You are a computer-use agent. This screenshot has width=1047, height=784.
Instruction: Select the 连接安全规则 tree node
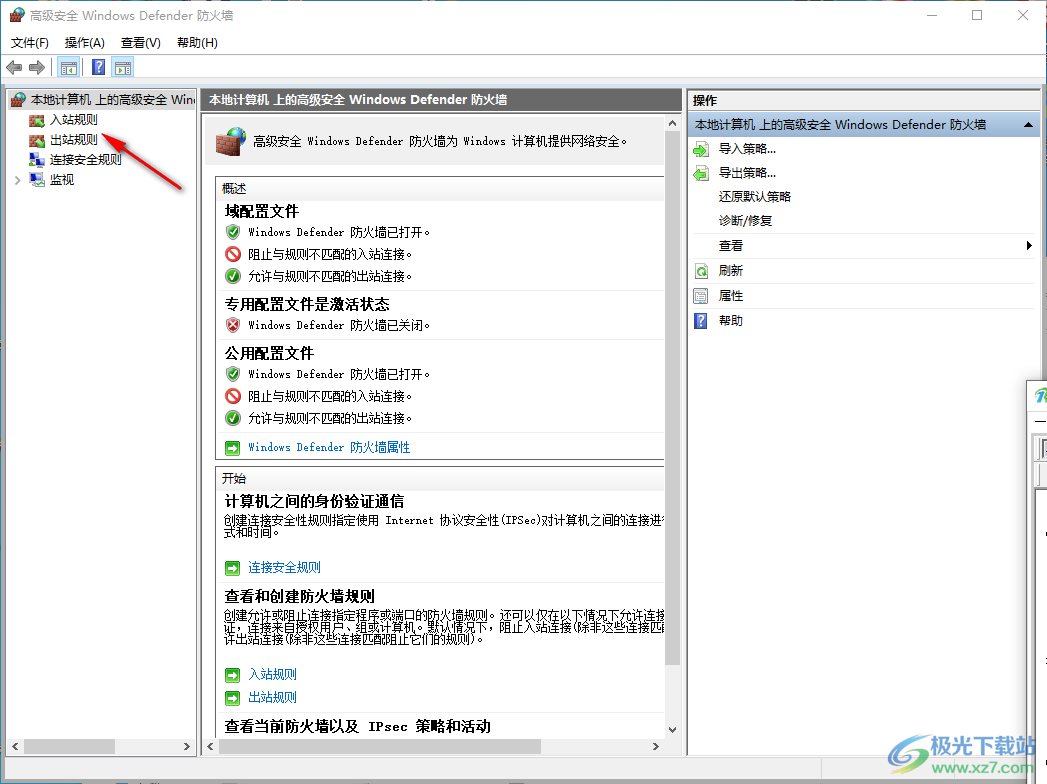point(86,160)
